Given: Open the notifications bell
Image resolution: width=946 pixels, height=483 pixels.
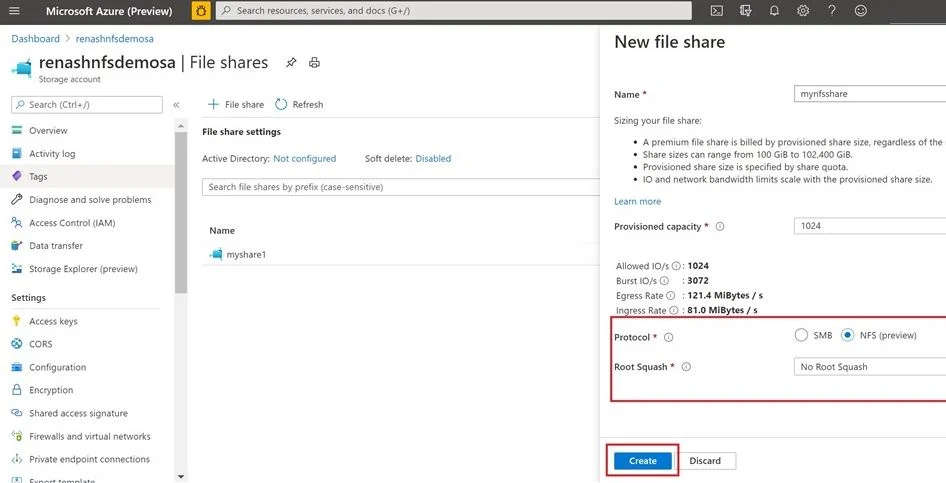Looking at the screenshot, I should click(774, 11).
